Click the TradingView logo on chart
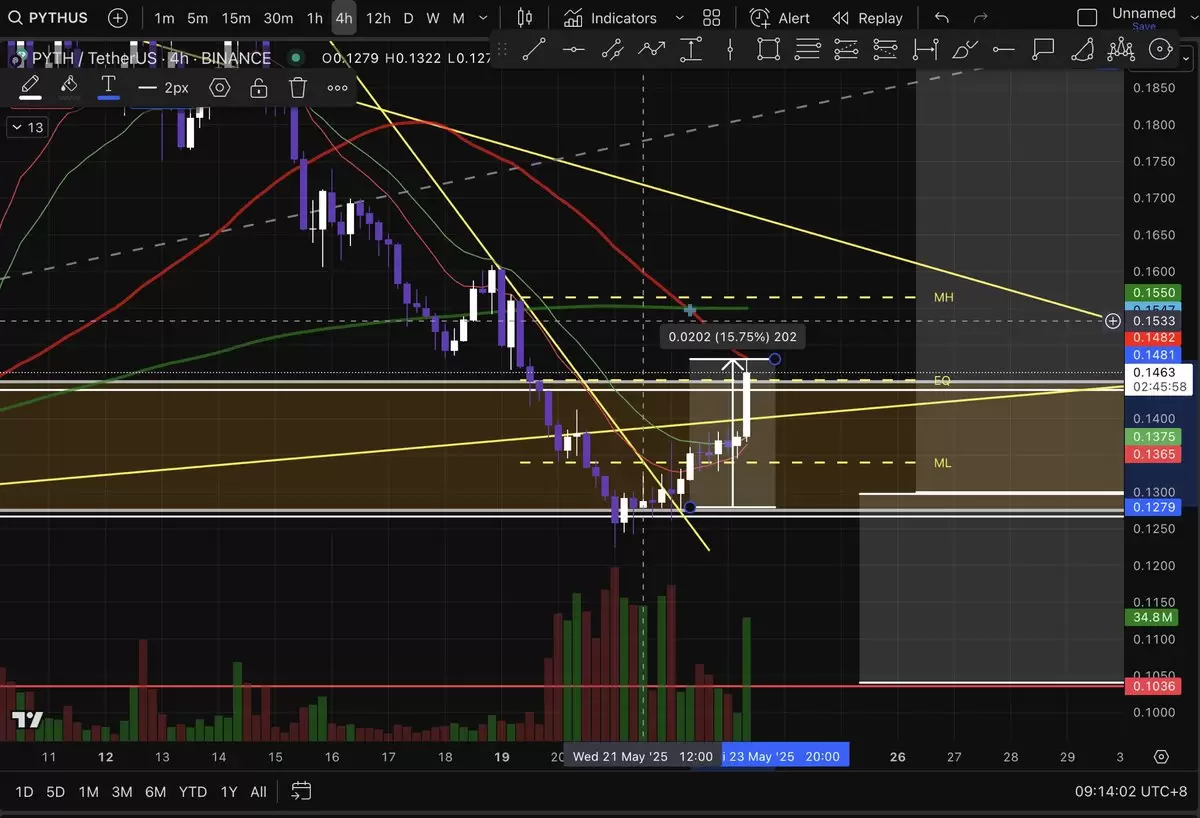1200x818 pixels. (x=27, y=720)
